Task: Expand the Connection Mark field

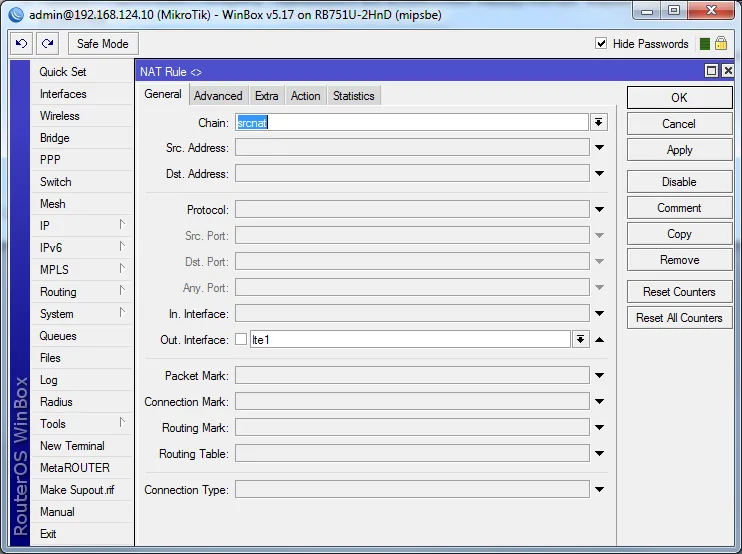Action: pyautogui.click(x=599, y=401)
